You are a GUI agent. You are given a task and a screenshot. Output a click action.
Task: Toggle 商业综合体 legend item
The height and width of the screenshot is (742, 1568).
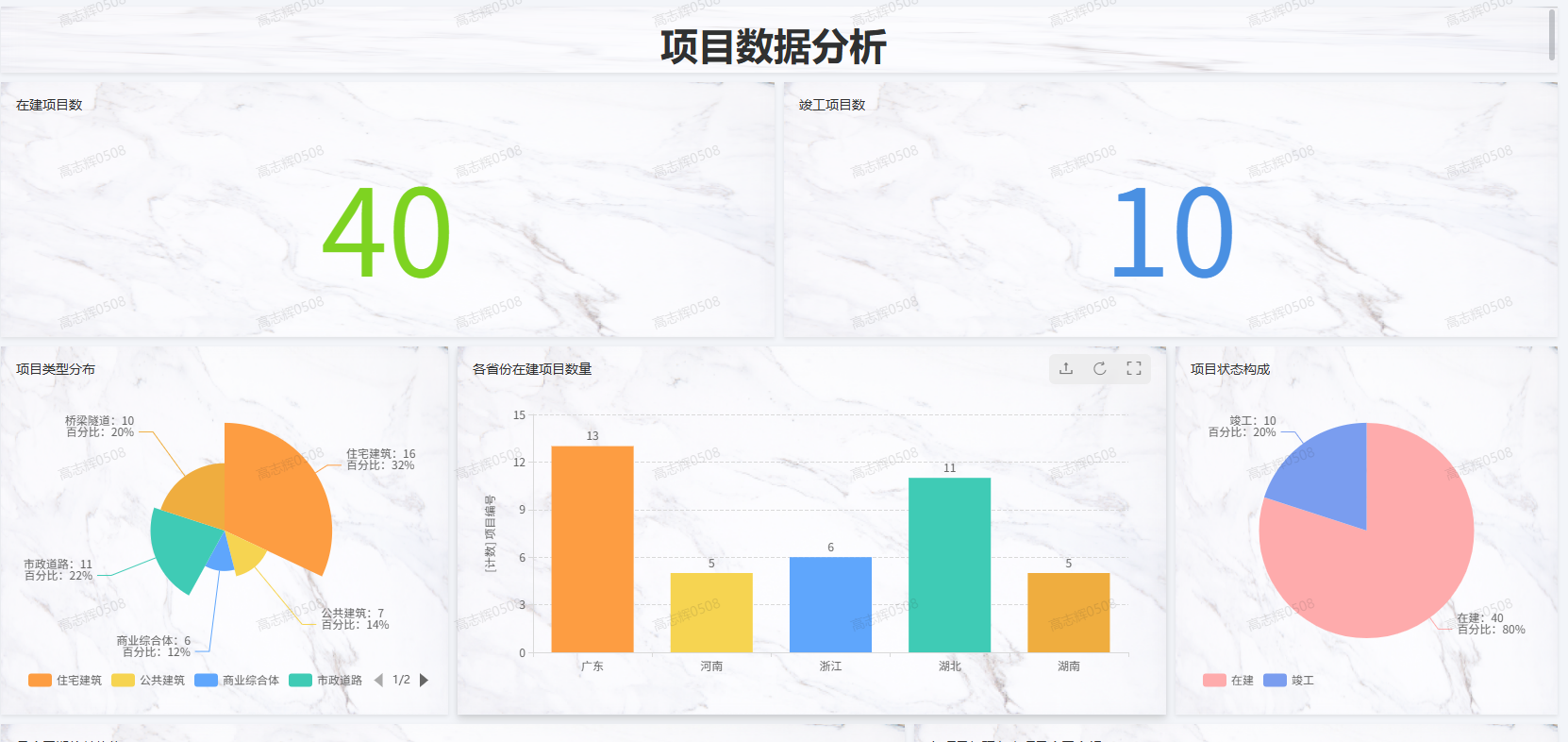coord(237,680)
